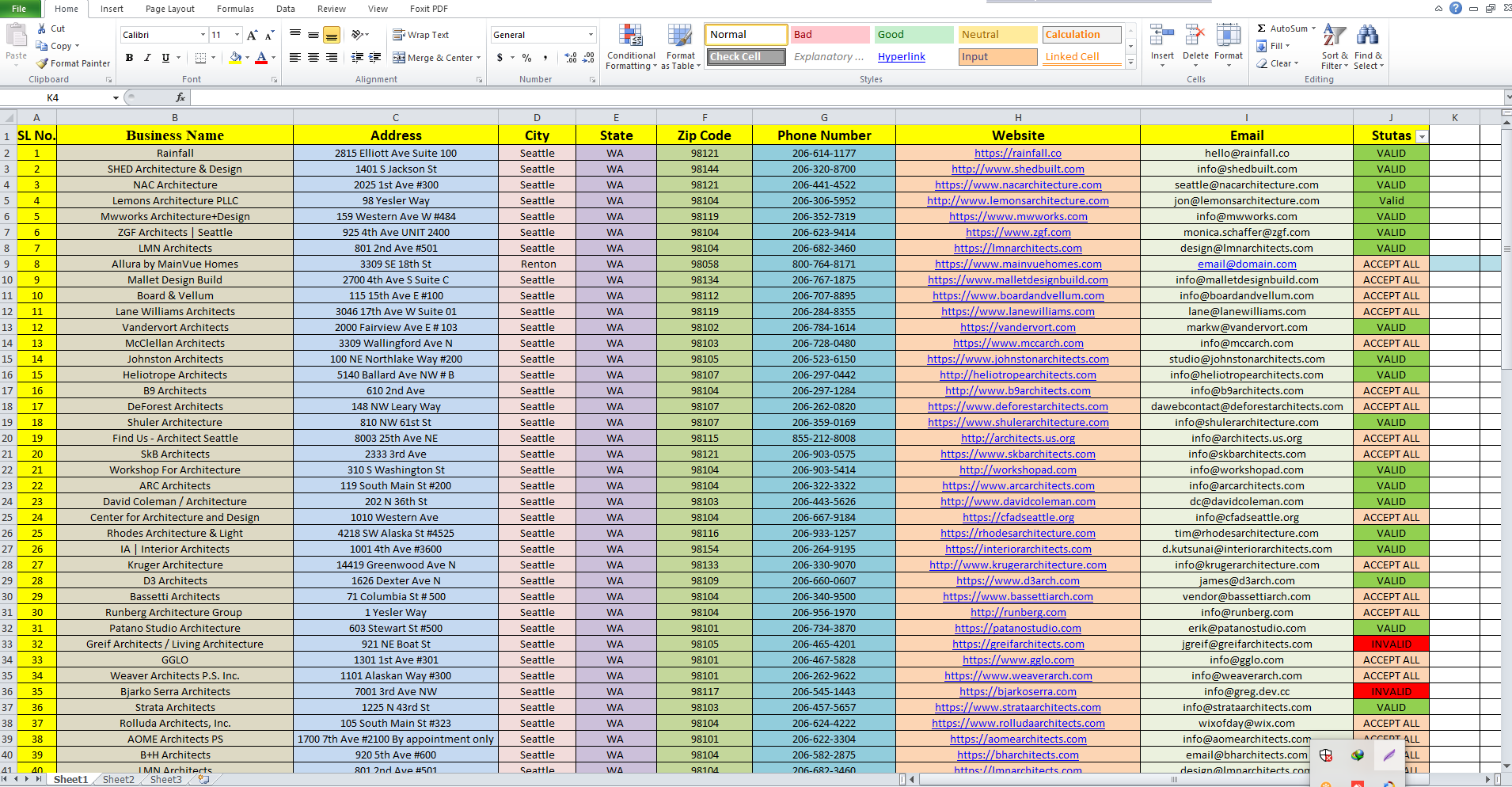Toggle bold formatting

pos(129,58)
